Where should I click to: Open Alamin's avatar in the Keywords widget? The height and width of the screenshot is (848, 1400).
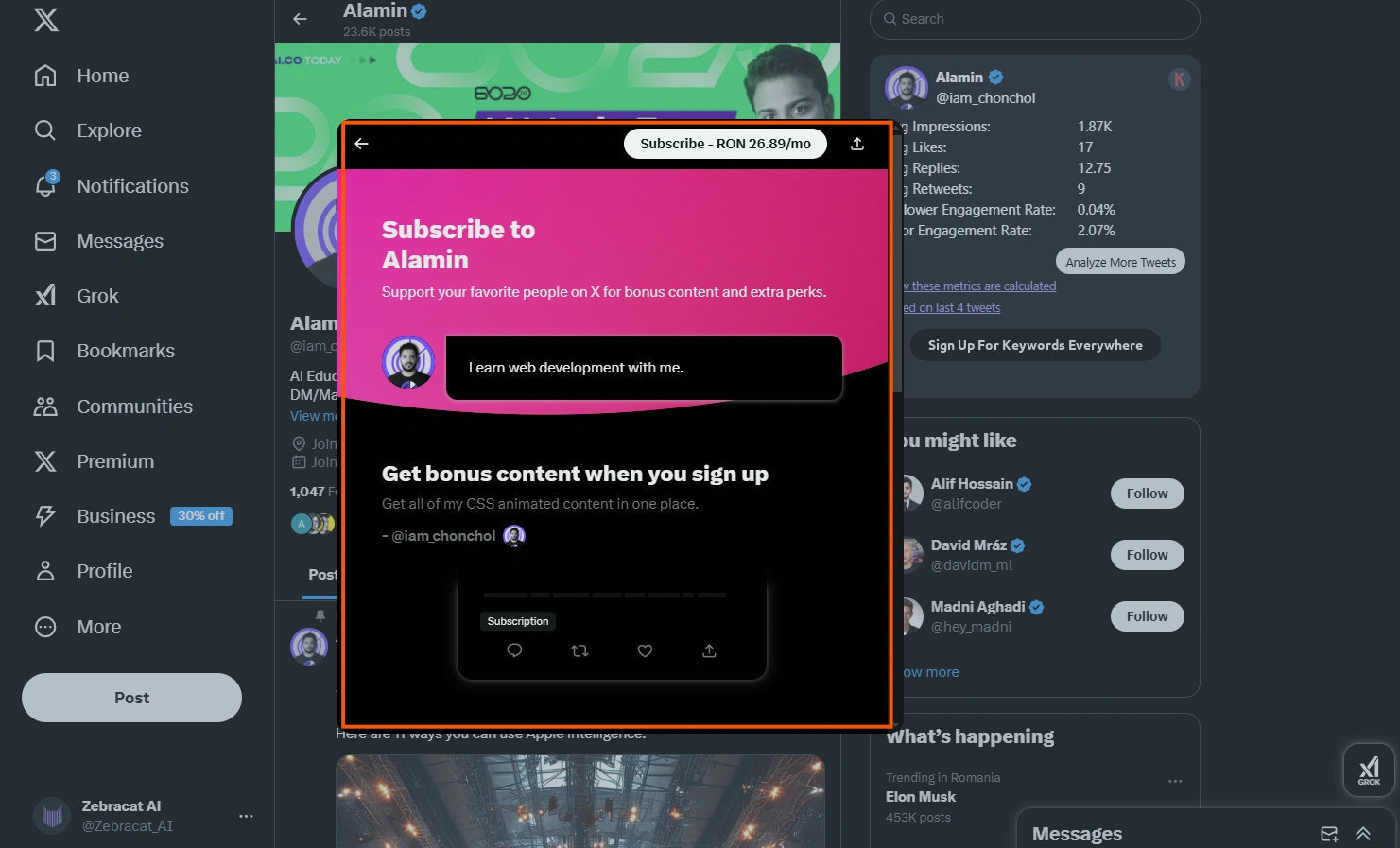(906, 87)
